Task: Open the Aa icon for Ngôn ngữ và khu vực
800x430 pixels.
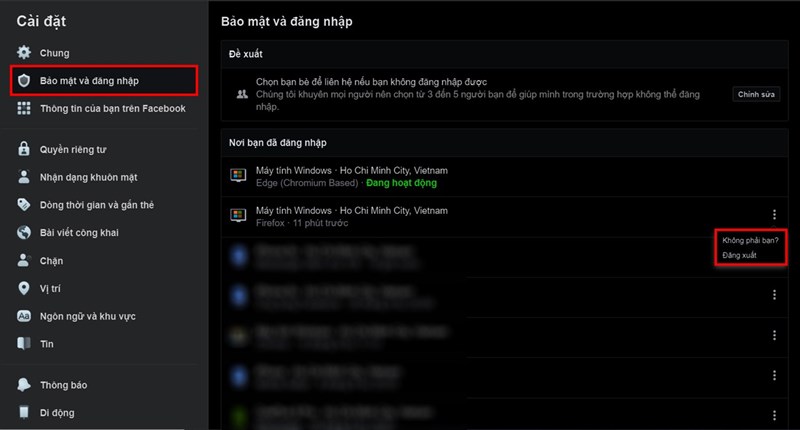Action: pyautogui.click(x=23, y=316)
